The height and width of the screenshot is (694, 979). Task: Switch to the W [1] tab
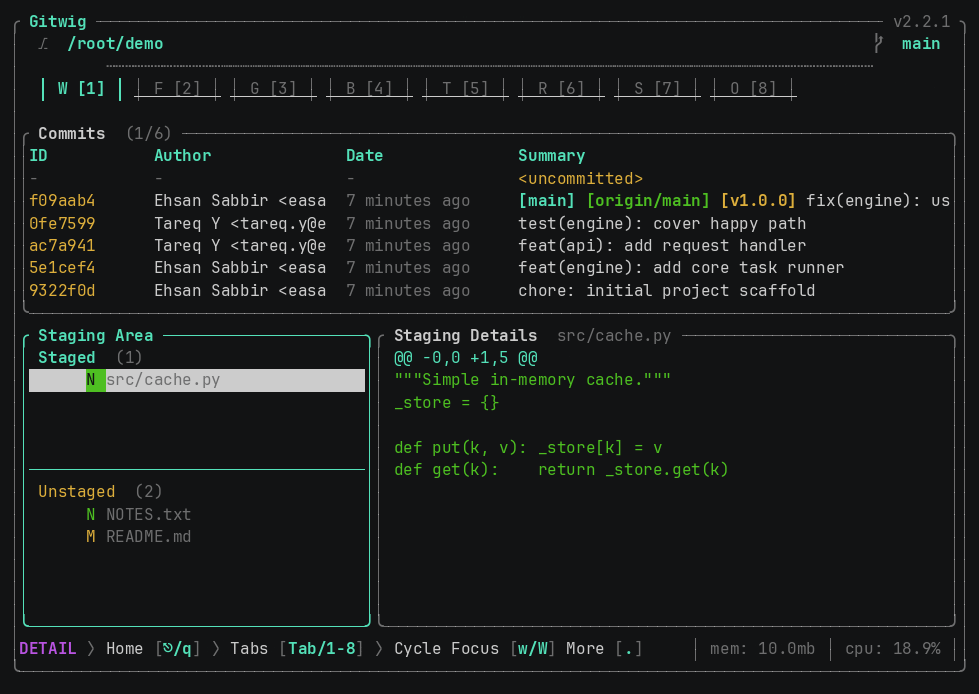[81, 89]
